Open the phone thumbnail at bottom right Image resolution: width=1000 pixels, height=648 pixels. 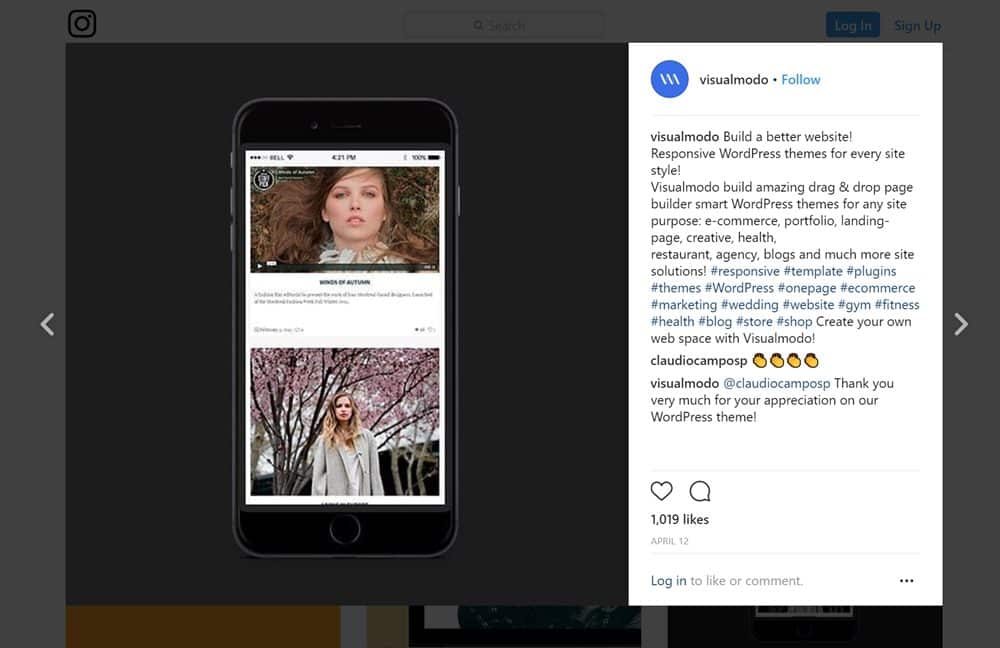pos(804,626)
